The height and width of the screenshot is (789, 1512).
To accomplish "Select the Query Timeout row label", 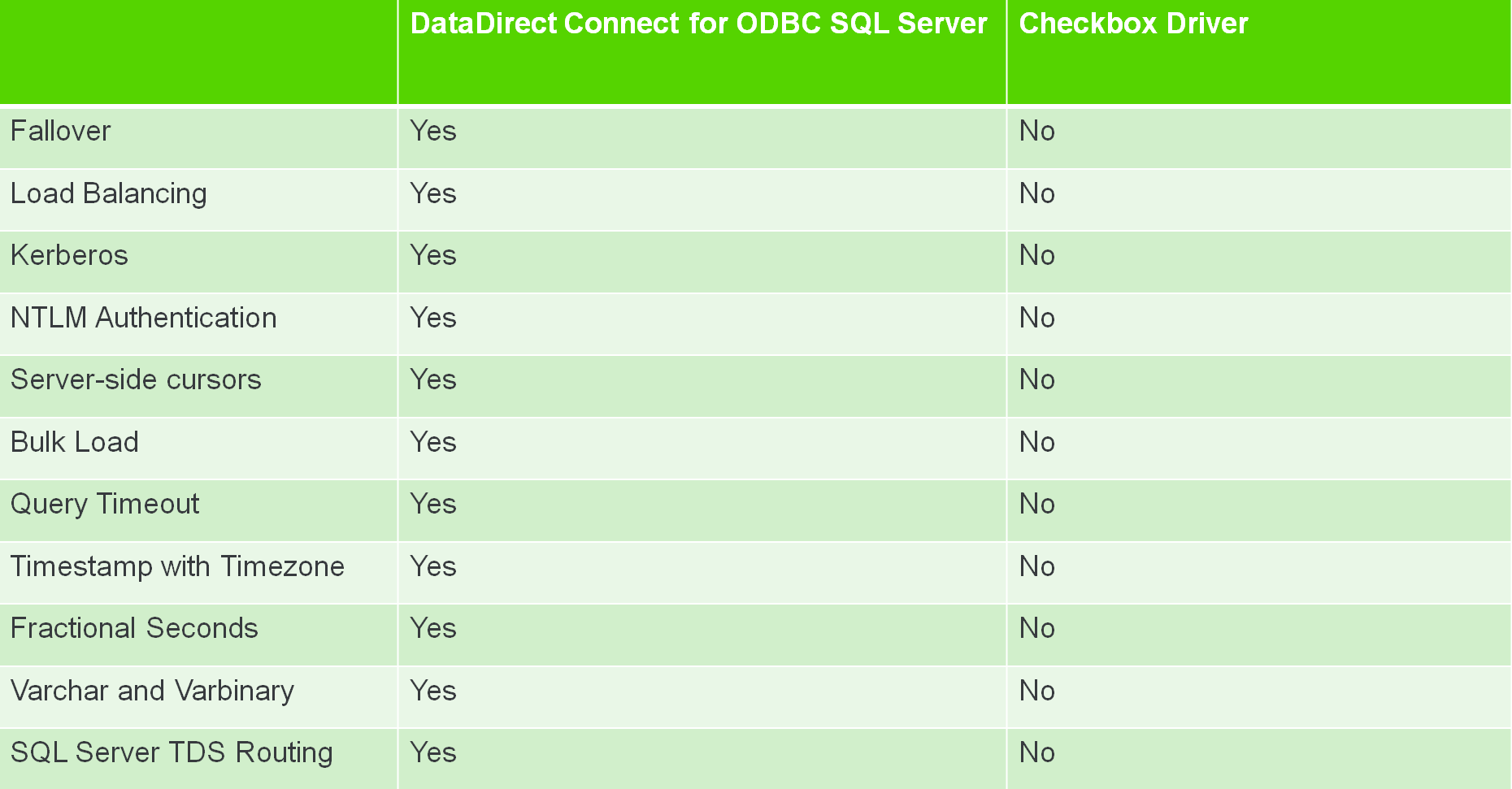I will tap(104, 505).
